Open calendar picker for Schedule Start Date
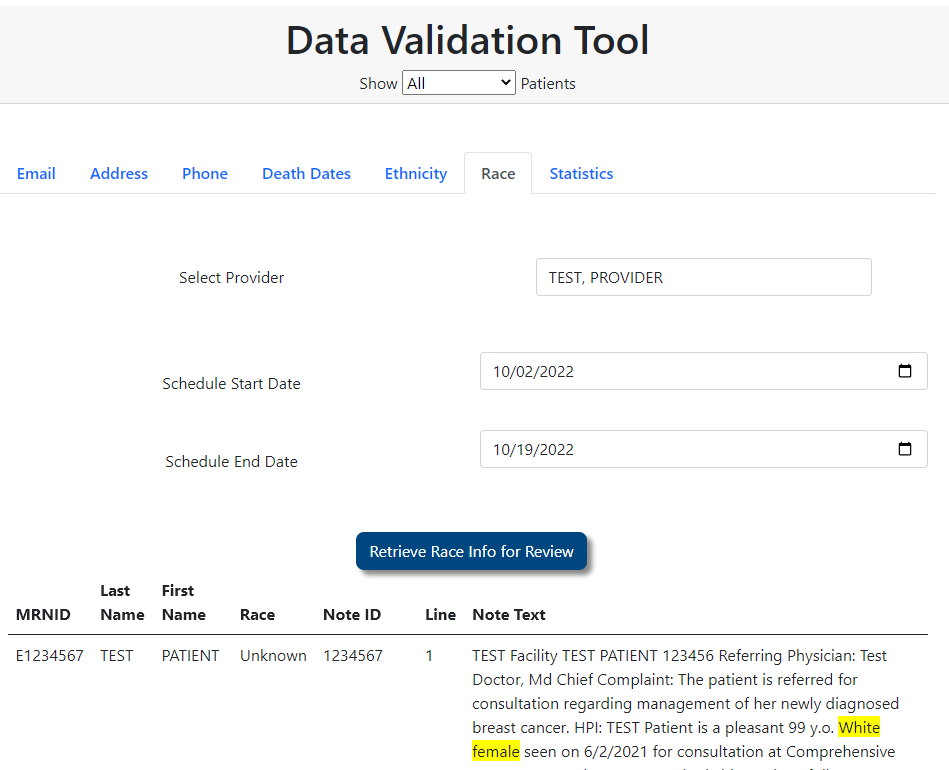This screenshot has width=949, height=770. 905,371
